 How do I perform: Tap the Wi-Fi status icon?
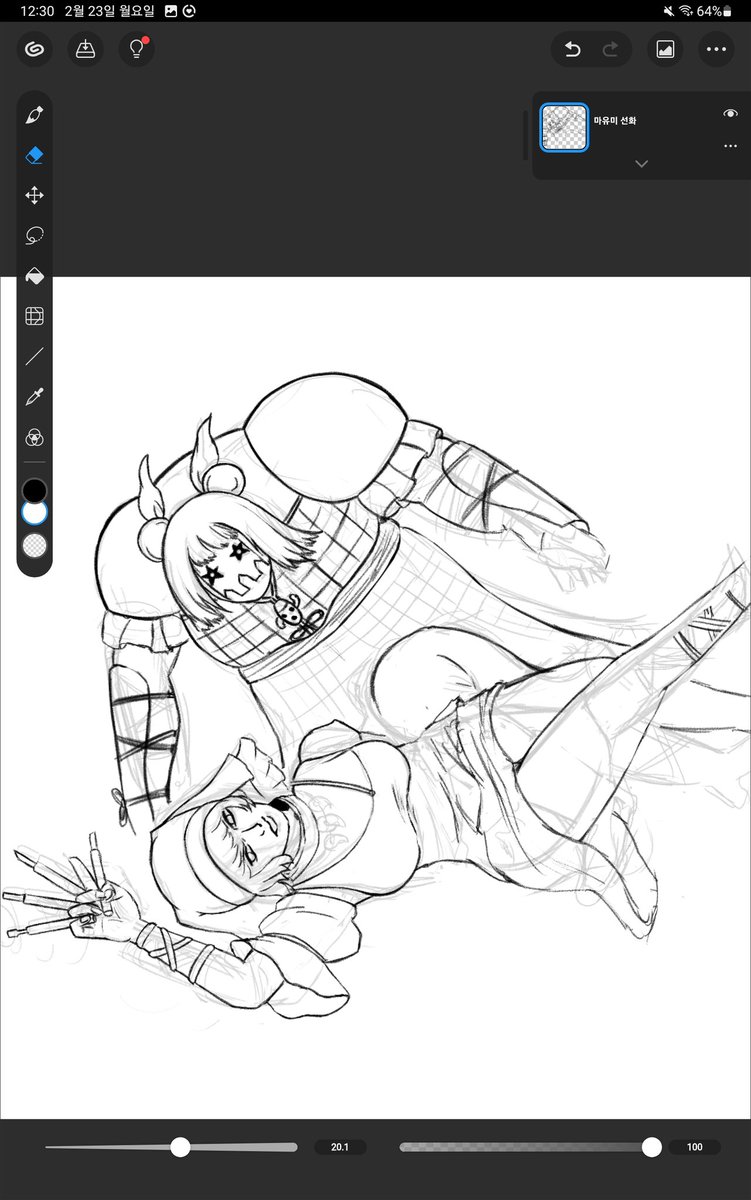(x=686, y=10)
